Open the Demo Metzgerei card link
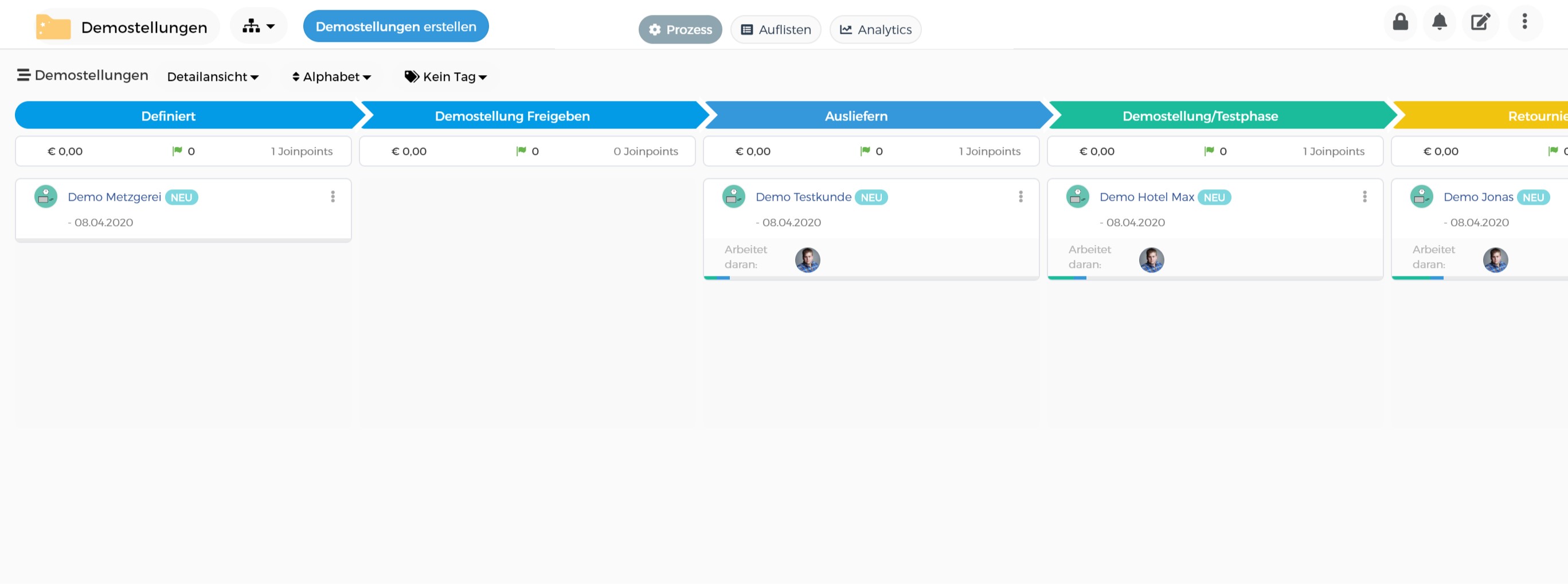This screenshot has height=584, width=1568. click(x=115, y=197)
